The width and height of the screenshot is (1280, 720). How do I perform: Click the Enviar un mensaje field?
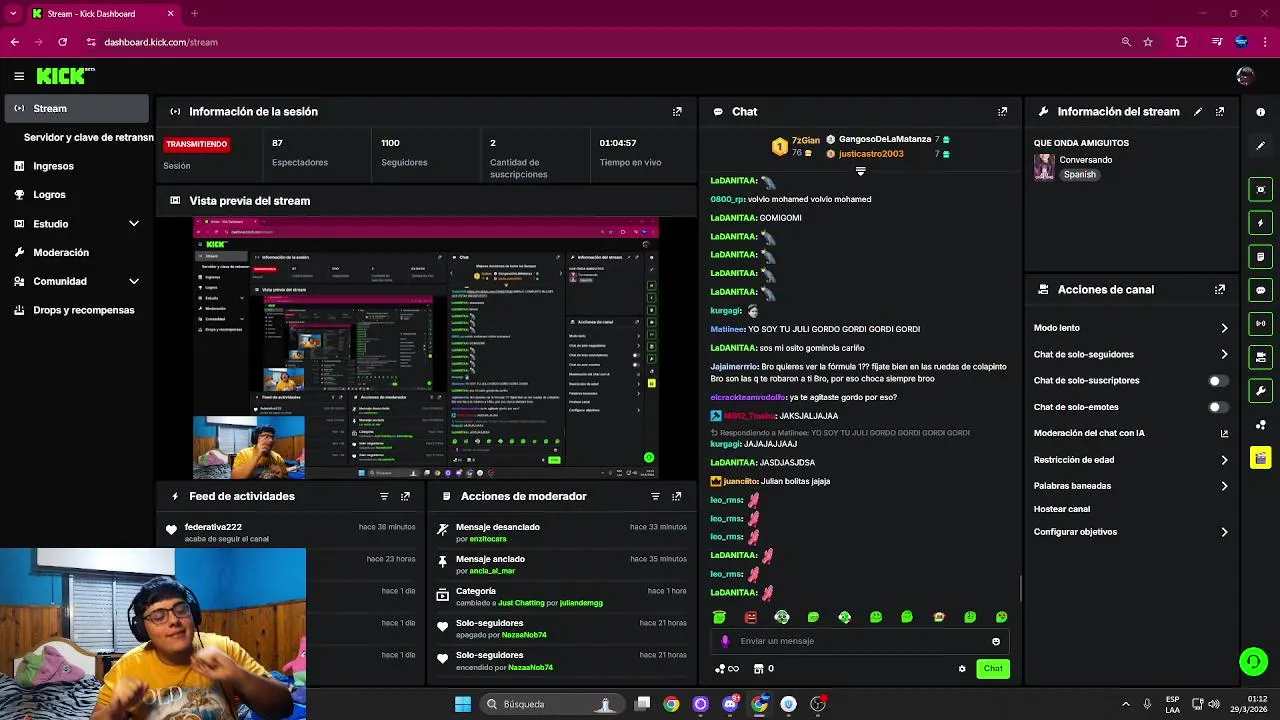point(862,642)
